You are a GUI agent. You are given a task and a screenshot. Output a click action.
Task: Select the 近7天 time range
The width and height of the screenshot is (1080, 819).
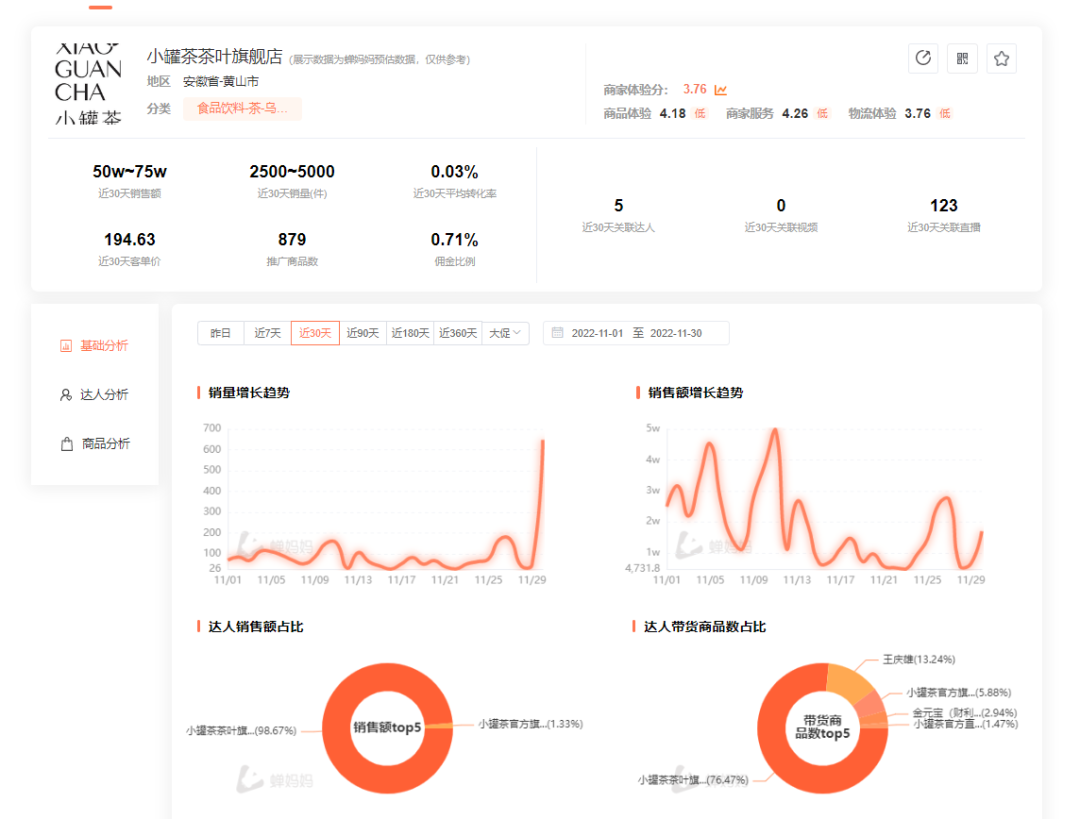pyautogui.click(x=267, y=333)
